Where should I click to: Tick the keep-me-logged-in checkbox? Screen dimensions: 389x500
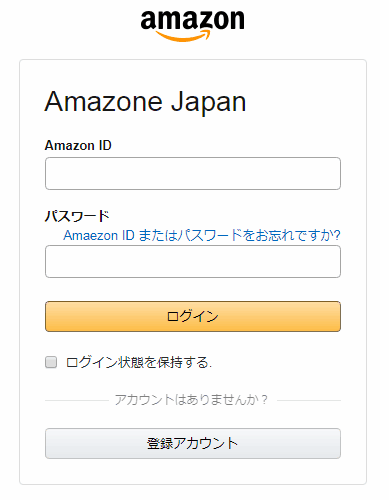click(x=51, y=362)
